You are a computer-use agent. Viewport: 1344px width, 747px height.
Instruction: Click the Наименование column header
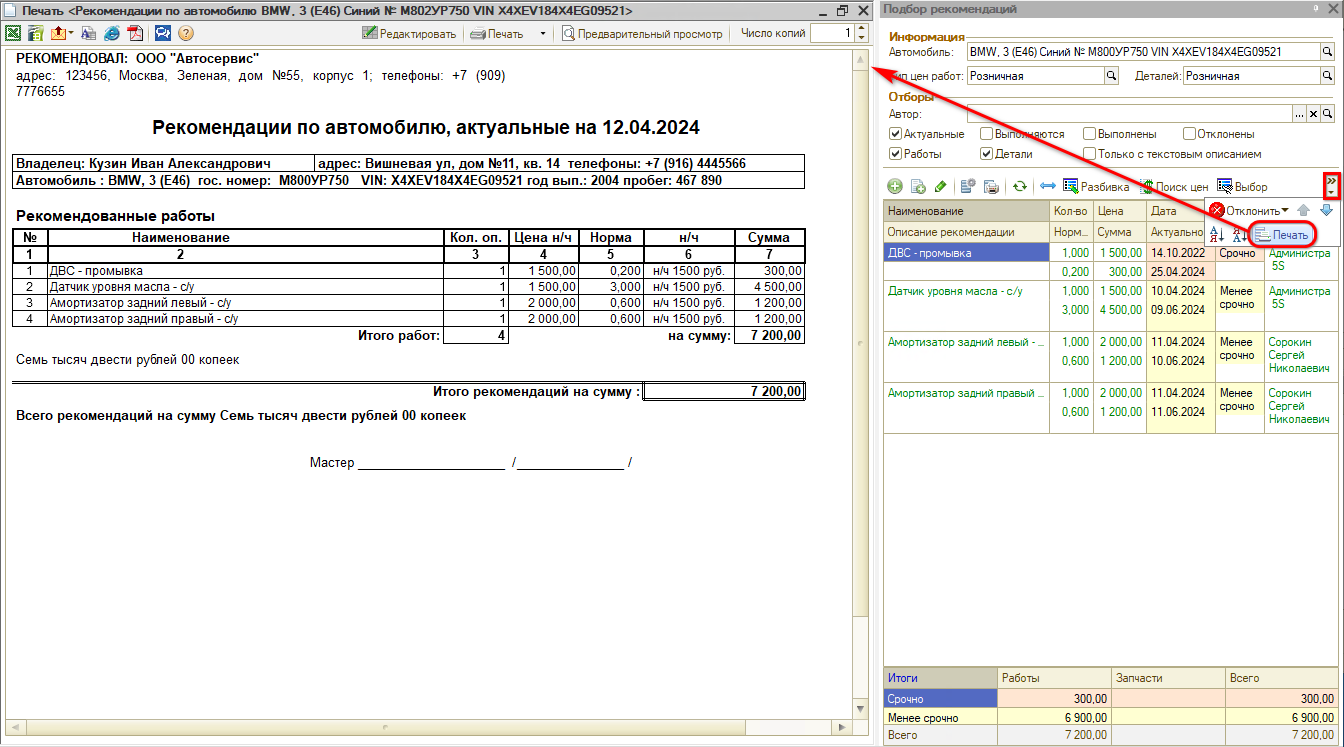(966, 211)
